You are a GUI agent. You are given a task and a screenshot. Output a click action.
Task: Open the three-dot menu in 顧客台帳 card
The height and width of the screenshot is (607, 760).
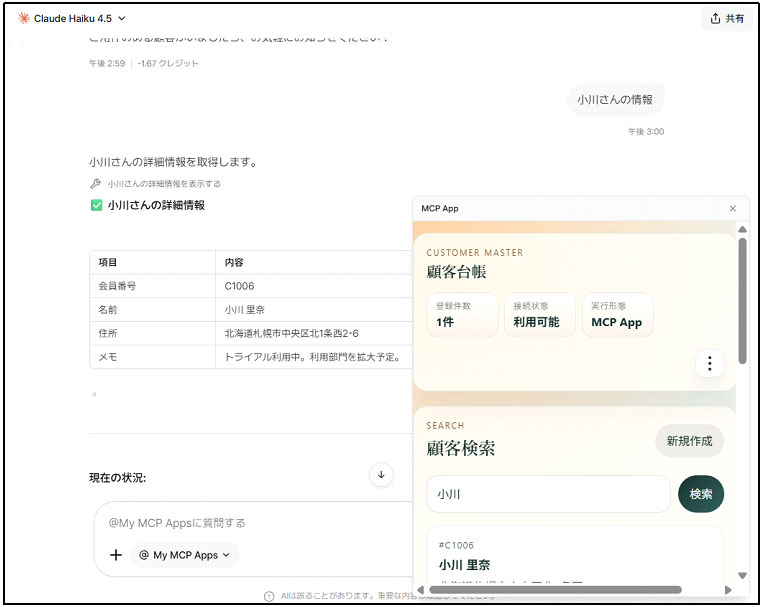click(x=710, y=363)
